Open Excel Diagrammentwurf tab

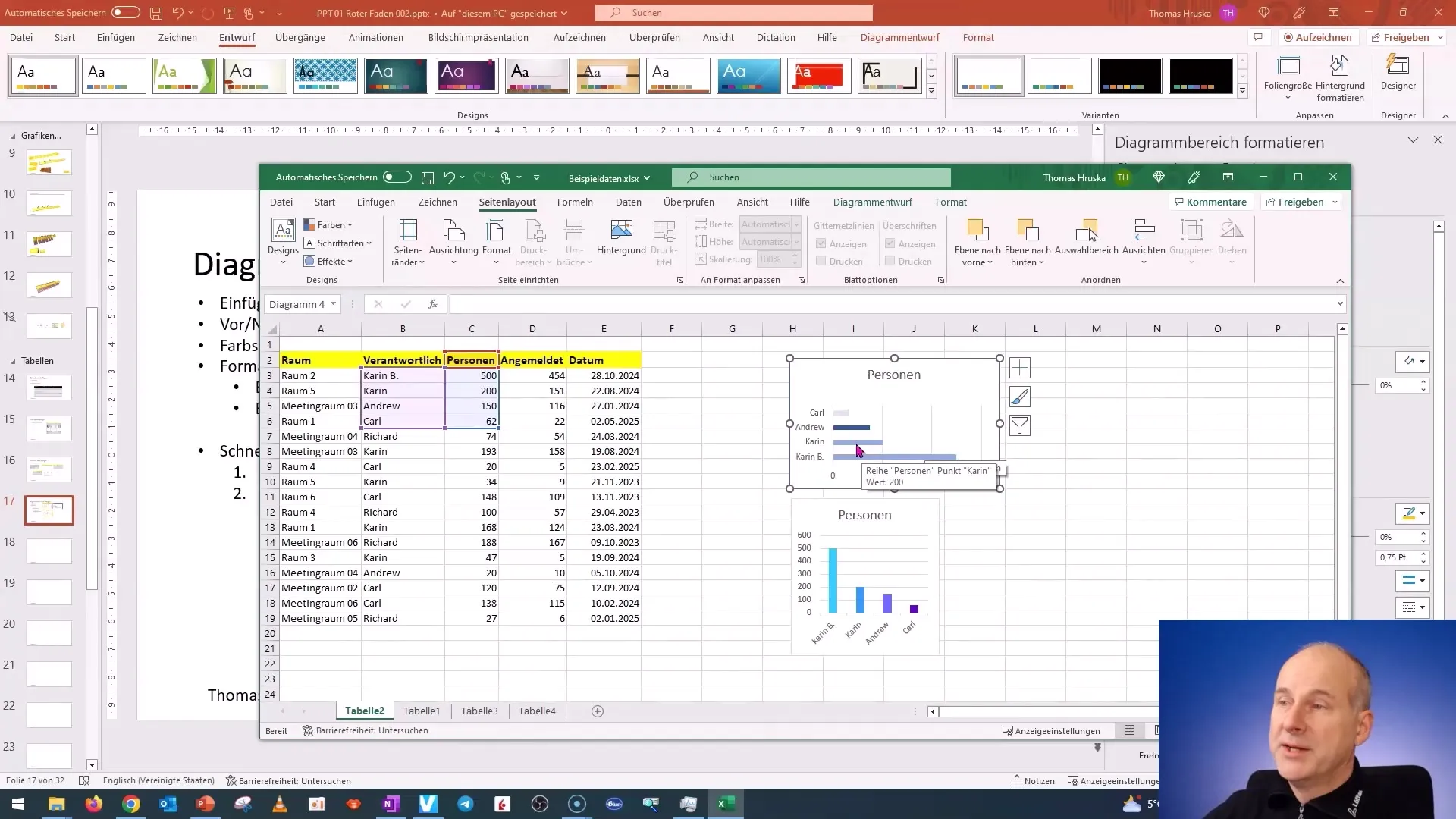(x=872, y=202)
